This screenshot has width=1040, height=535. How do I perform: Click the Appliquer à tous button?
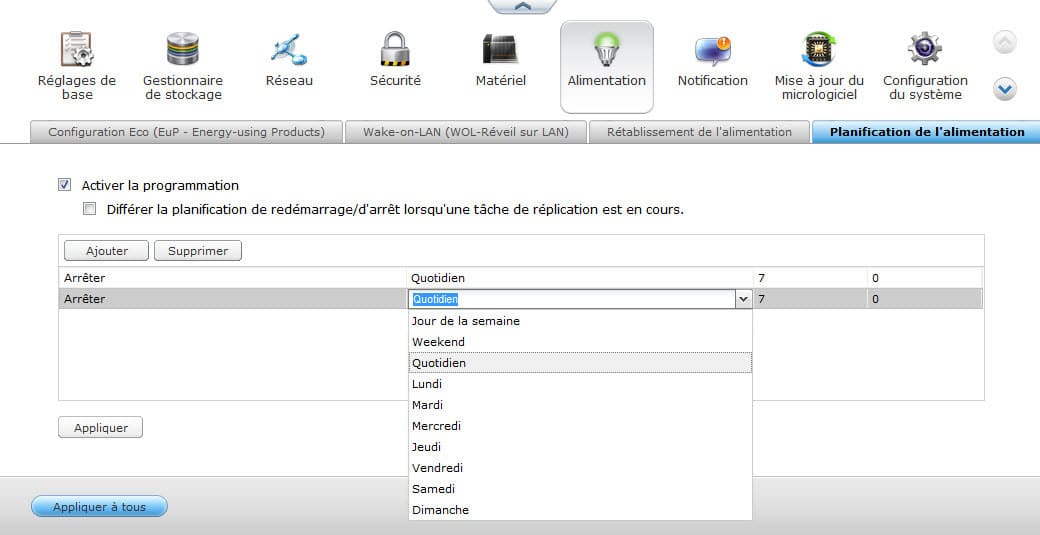point(99,506)
